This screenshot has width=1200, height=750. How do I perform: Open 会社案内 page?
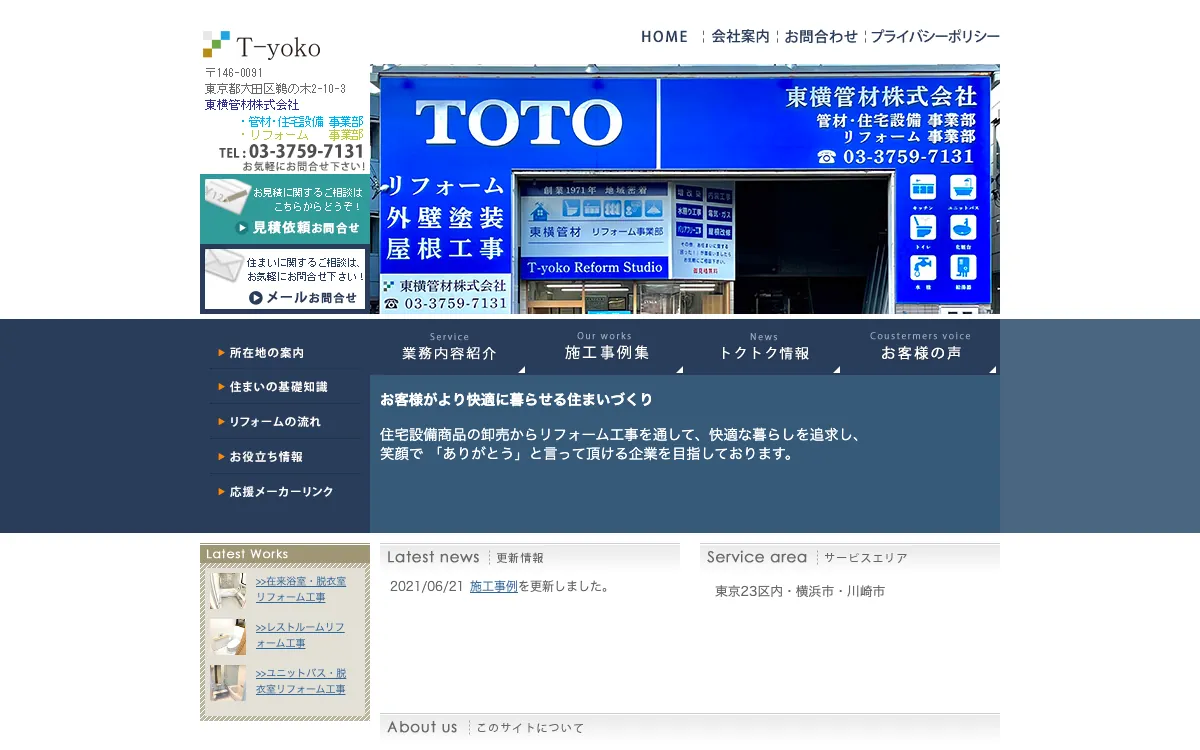[x=740, y=37]
